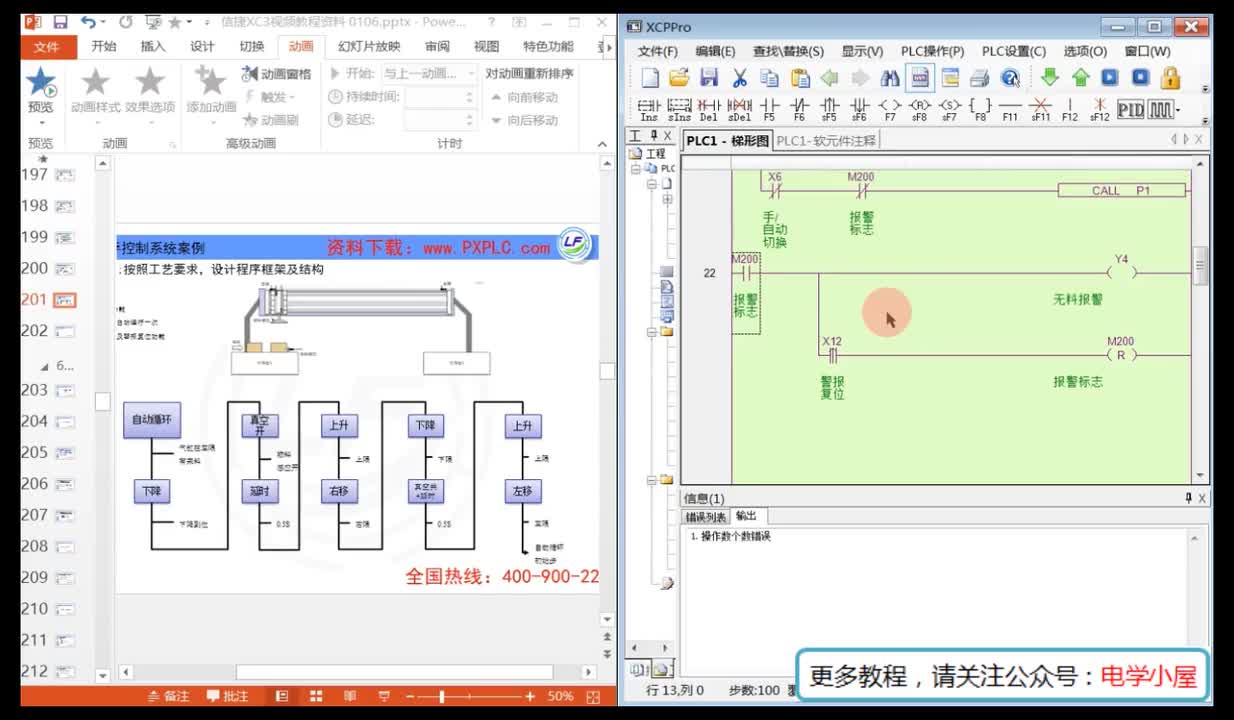Run the PLC with blue play icon
Image resolution: width=1234 pixels, height=720 pixels.
click(x=1110, y=78)
